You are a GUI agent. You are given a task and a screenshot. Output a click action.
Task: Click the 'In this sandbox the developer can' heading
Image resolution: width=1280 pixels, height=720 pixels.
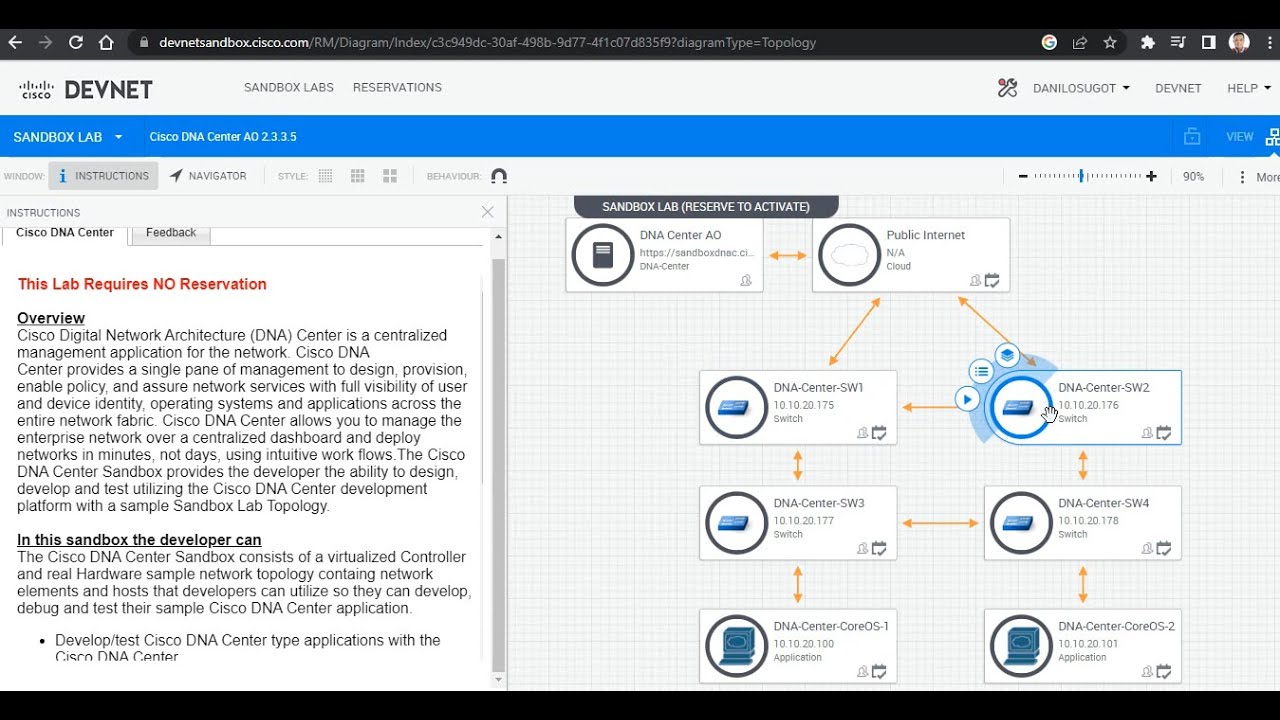139,540
